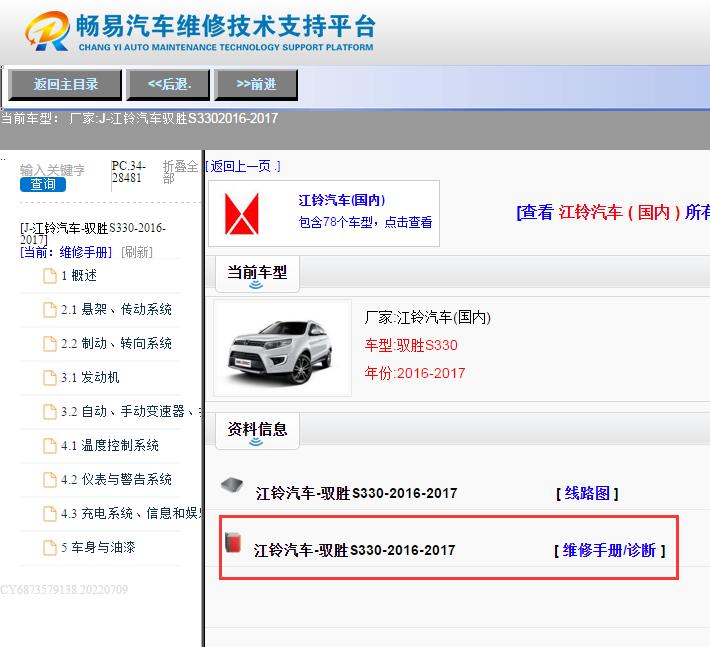Viewport: 710px width, 647px height.
Task: Click the 返回主目录 button
Action: (65, 85)
